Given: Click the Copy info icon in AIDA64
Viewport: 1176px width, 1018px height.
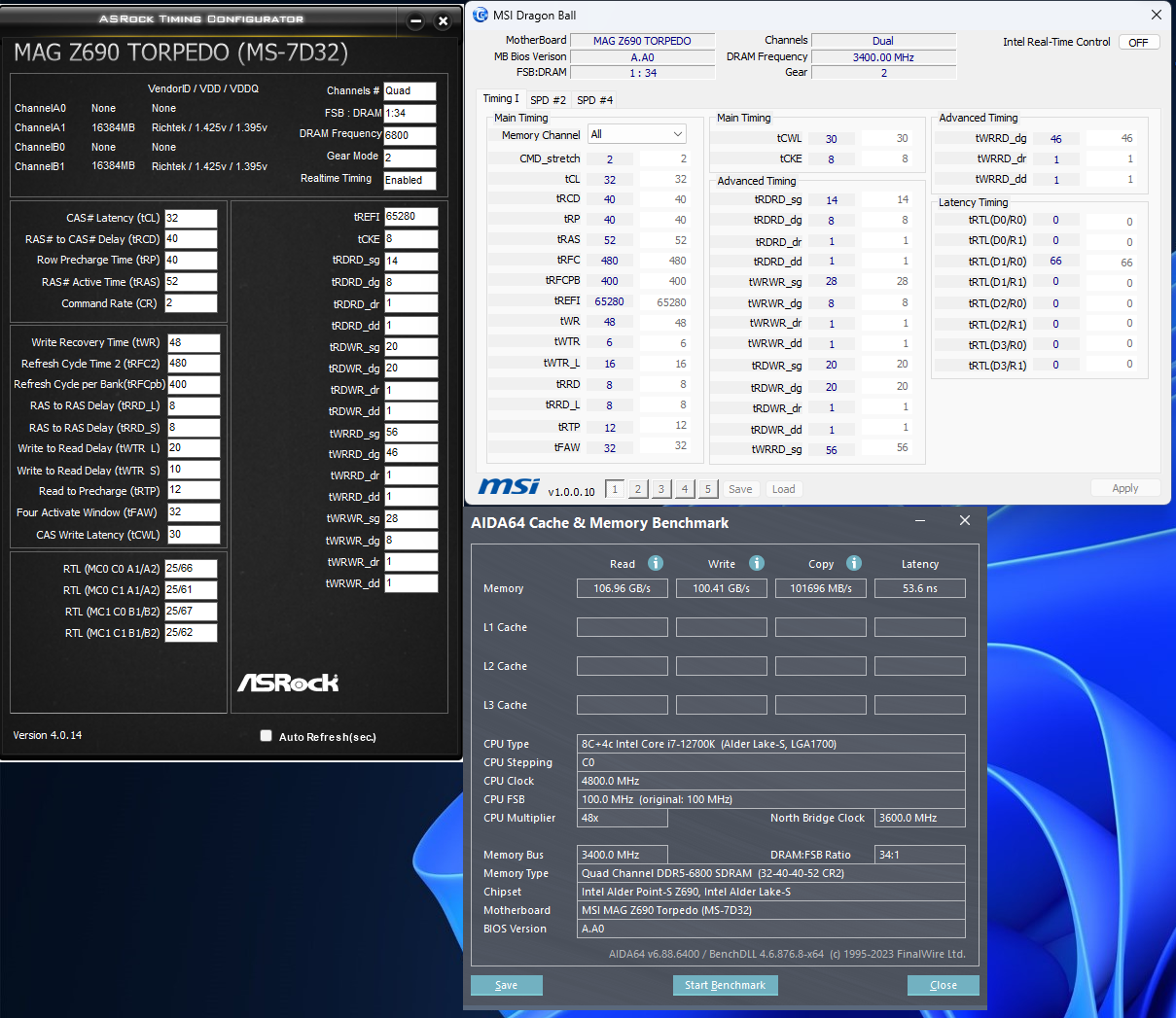Looking at the screenshot, I should pos(854,563).
